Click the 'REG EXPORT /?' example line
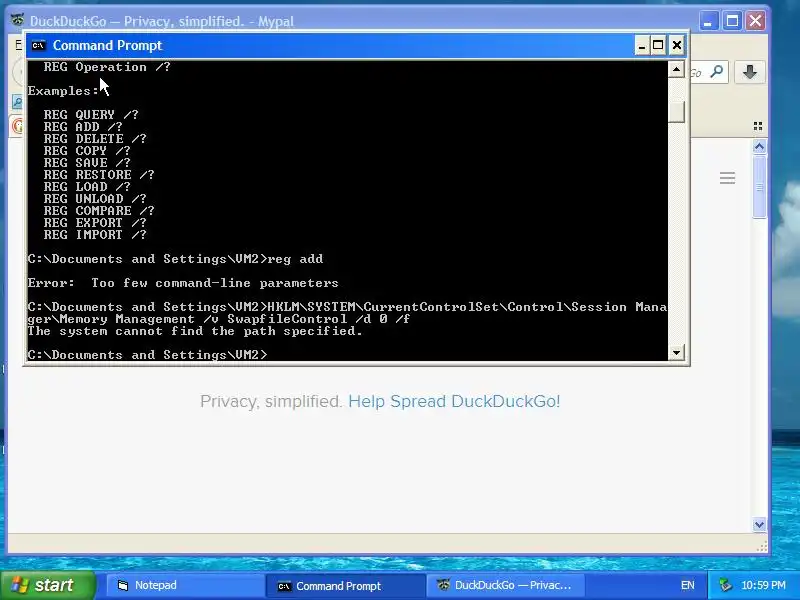The image size is (800, 600). [95, 223]
